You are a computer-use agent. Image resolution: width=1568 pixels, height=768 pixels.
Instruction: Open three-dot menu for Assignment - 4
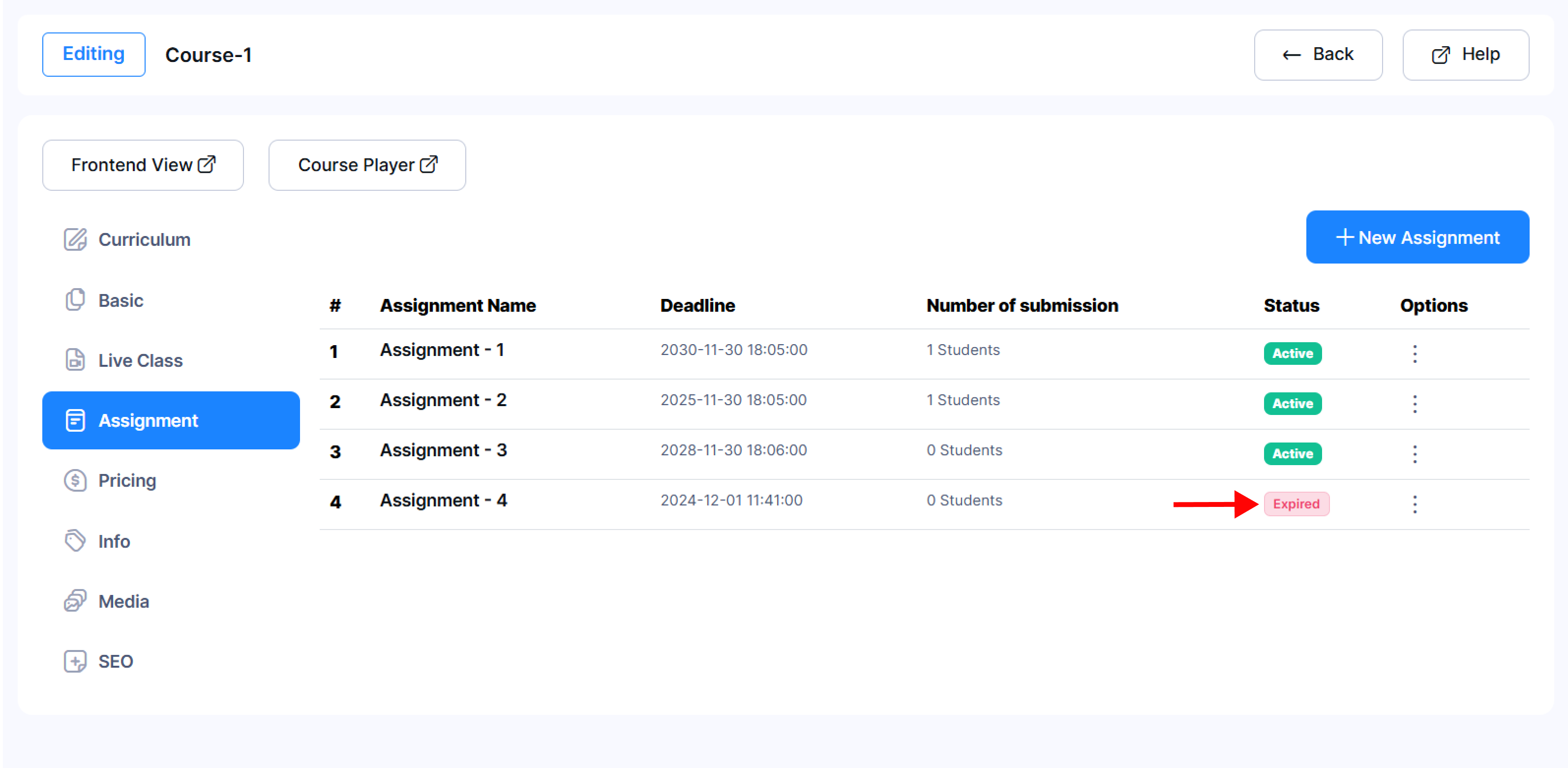[x=1414, y=504]
